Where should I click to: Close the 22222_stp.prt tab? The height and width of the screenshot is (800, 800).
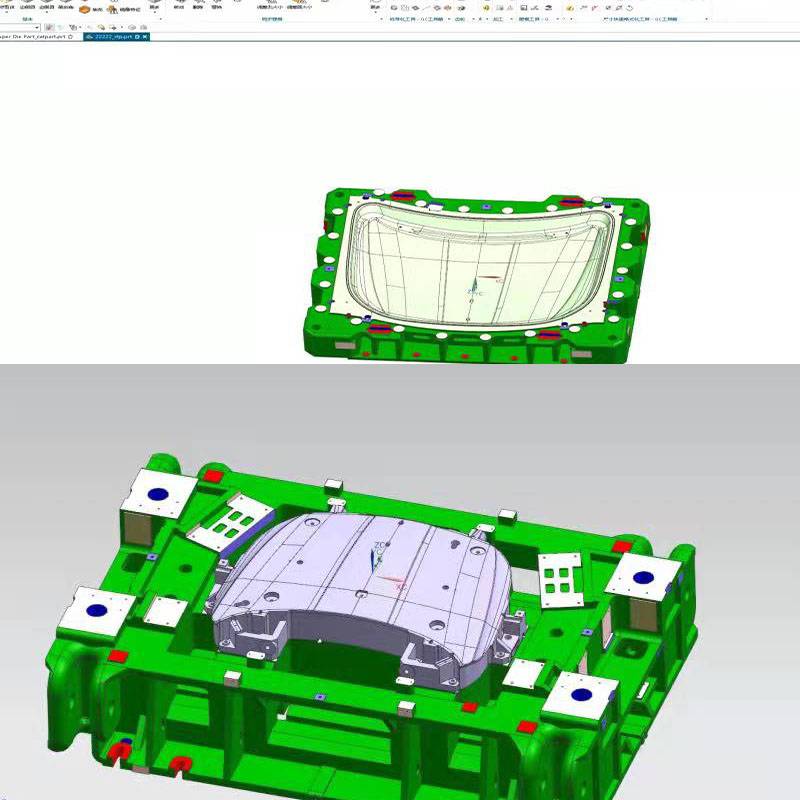click(145, 36)
